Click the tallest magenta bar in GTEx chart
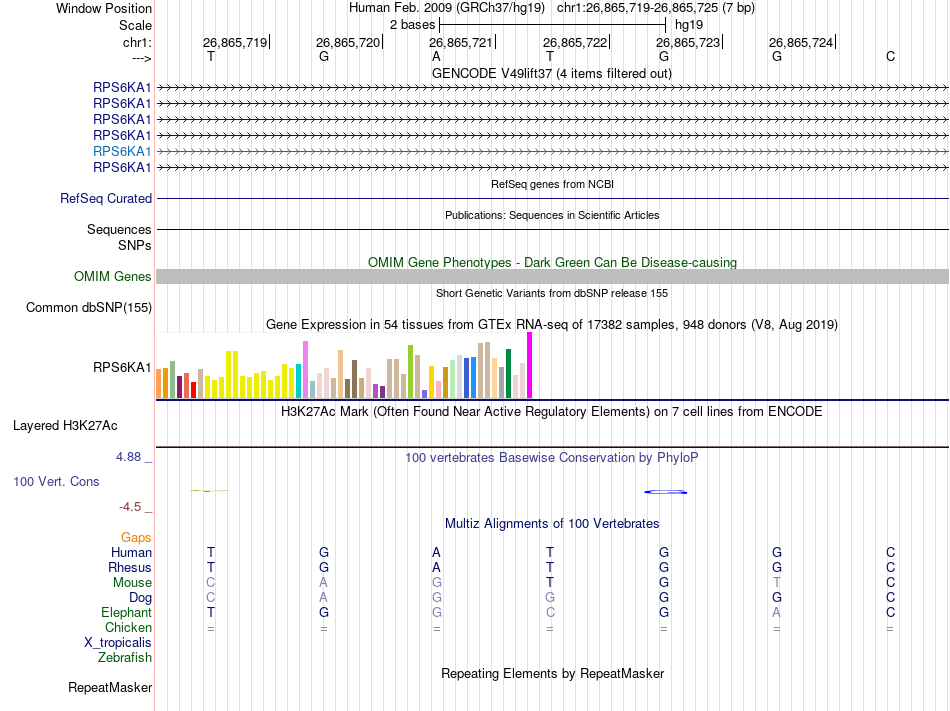 tap(530, 365)
